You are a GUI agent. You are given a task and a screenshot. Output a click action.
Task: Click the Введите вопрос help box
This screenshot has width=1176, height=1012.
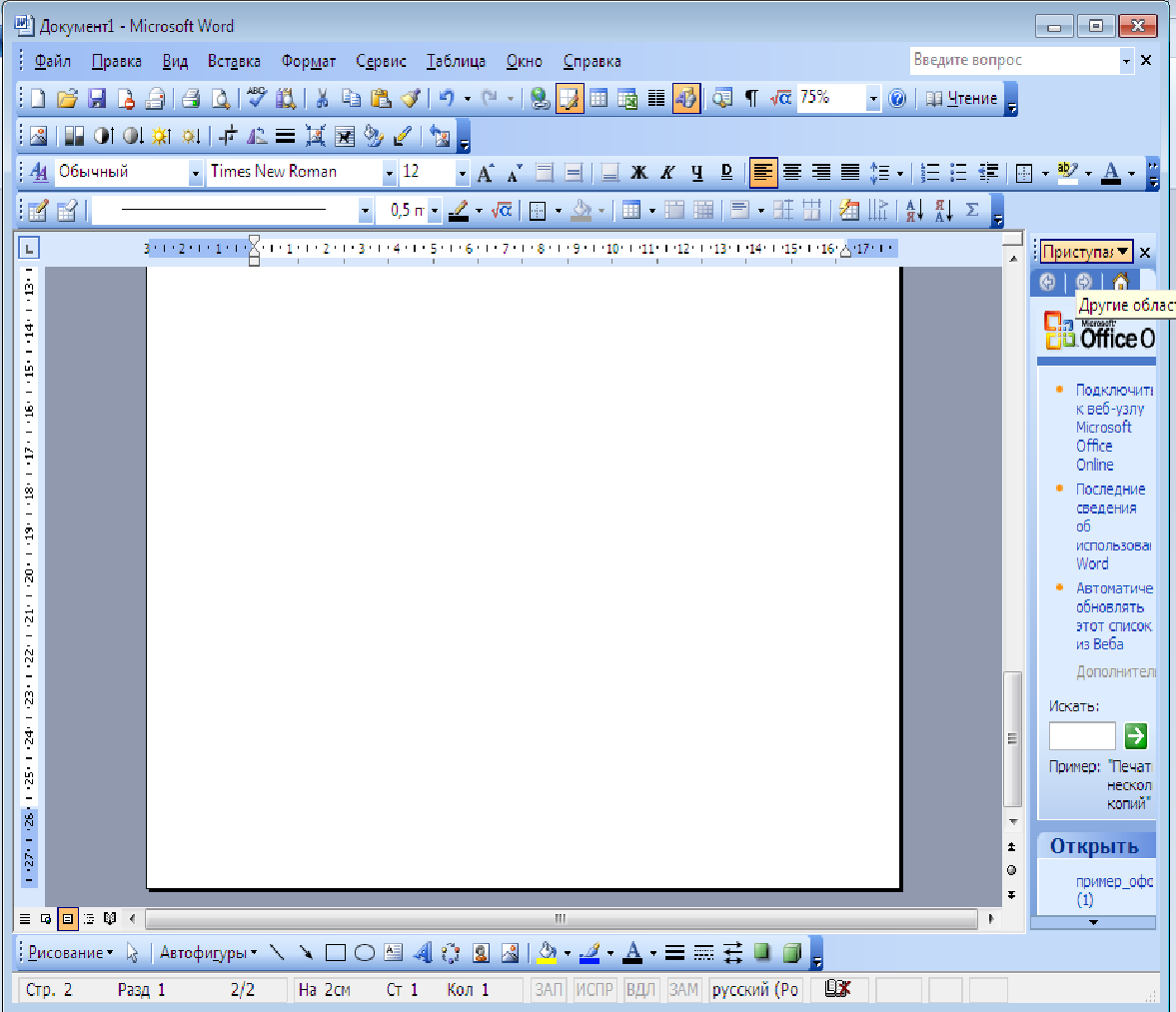point(1014,60)
